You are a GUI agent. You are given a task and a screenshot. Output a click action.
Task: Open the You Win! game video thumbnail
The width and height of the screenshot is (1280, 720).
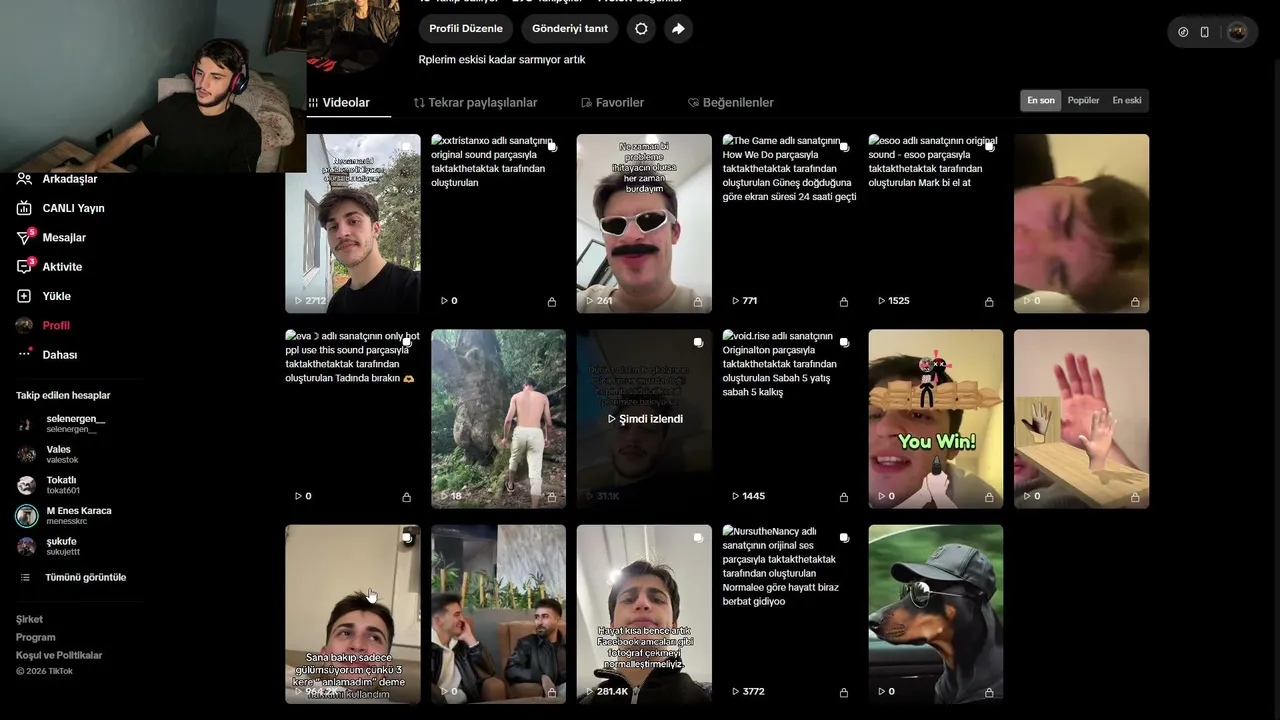tap(936, 419)
